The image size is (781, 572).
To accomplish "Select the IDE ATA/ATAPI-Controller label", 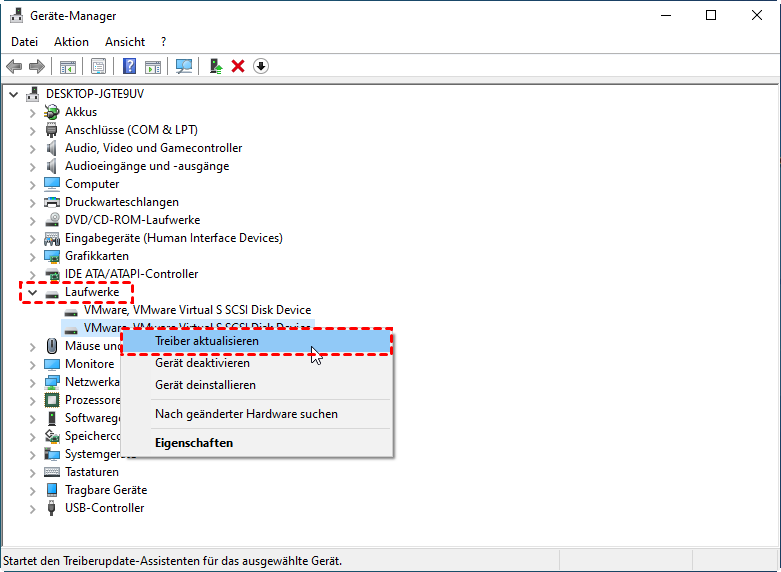I will (131, 274).
